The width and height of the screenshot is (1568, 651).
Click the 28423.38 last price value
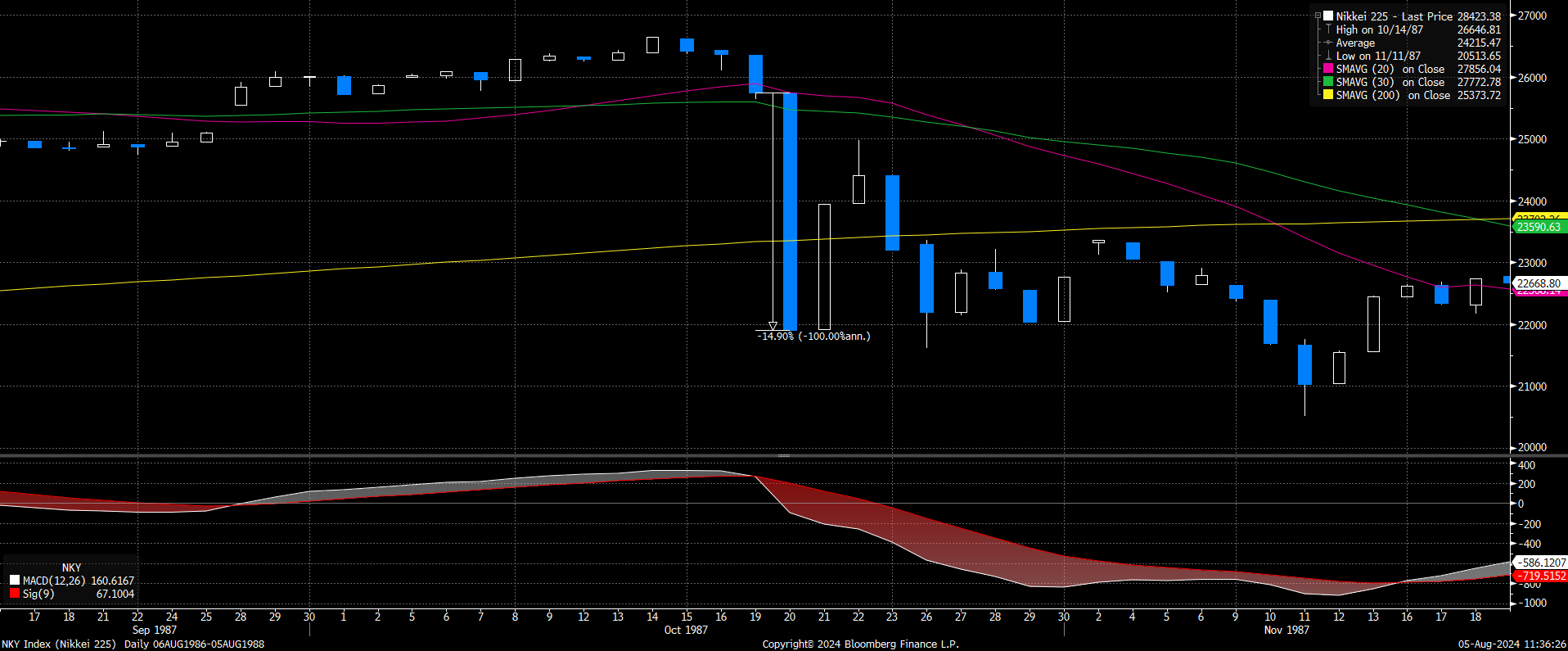tap(1479, 16)
